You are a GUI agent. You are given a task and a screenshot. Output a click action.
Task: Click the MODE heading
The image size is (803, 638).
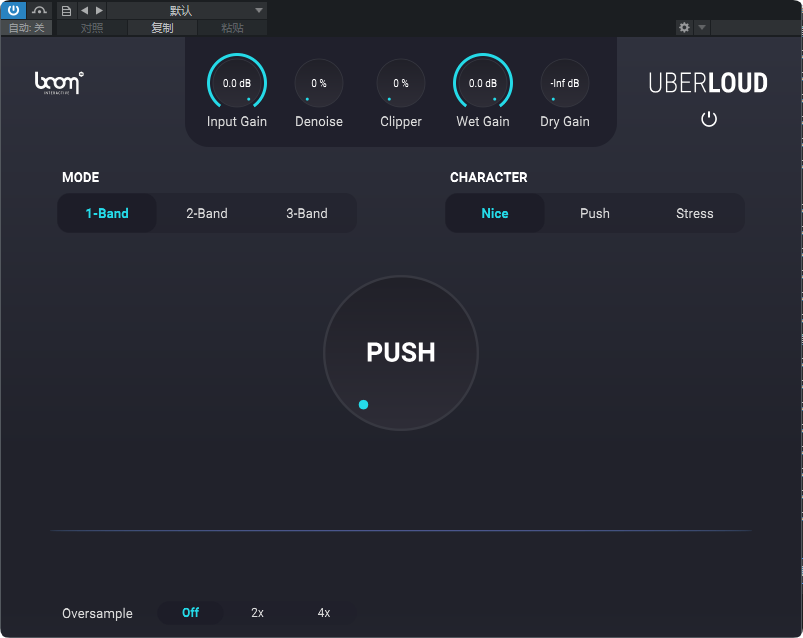tap(80, 177)
